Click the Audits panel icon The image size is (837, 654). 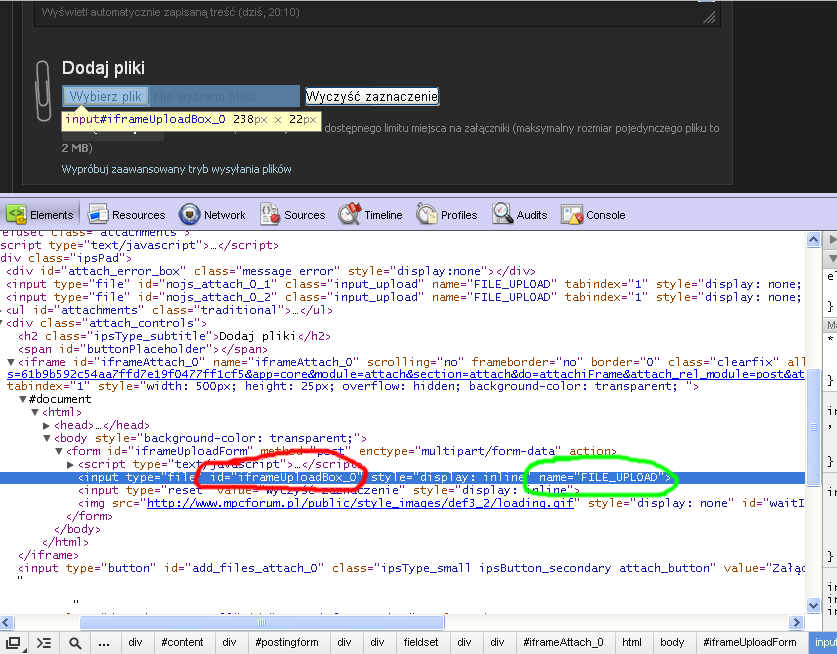(x=502, y=214)
